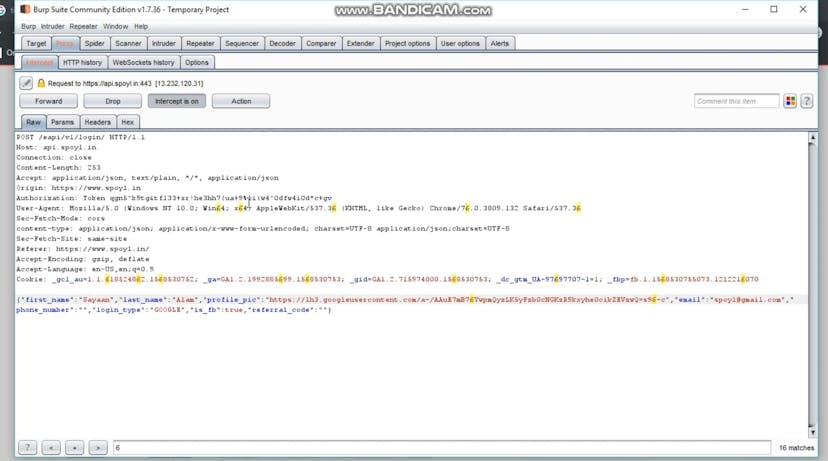Click the scroll down arrow of the request editor
The width and height of the screenshot is (828, 461).
812,432
